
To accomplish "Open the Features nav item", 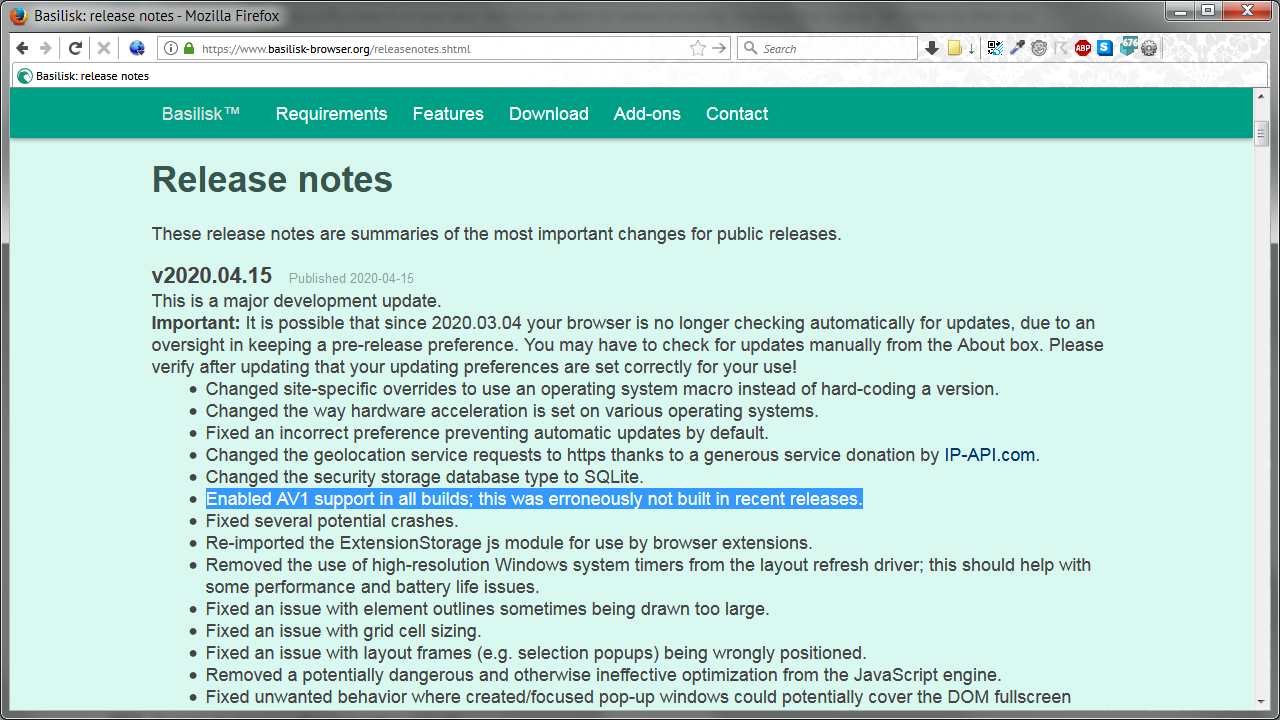I will click(448, 114).
